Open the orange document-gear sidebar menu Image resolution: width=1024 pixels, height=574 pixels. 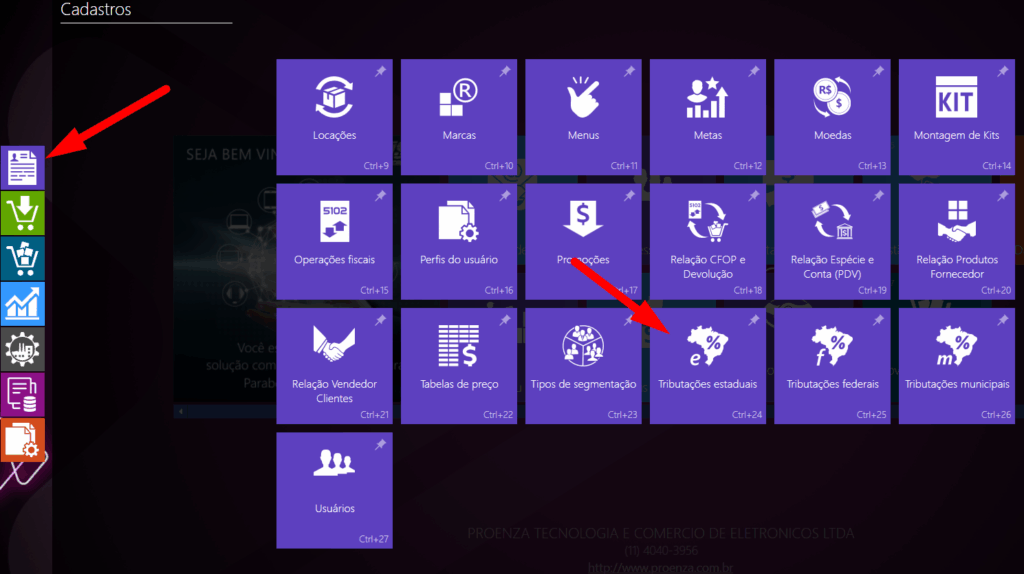tap(23, 440)
